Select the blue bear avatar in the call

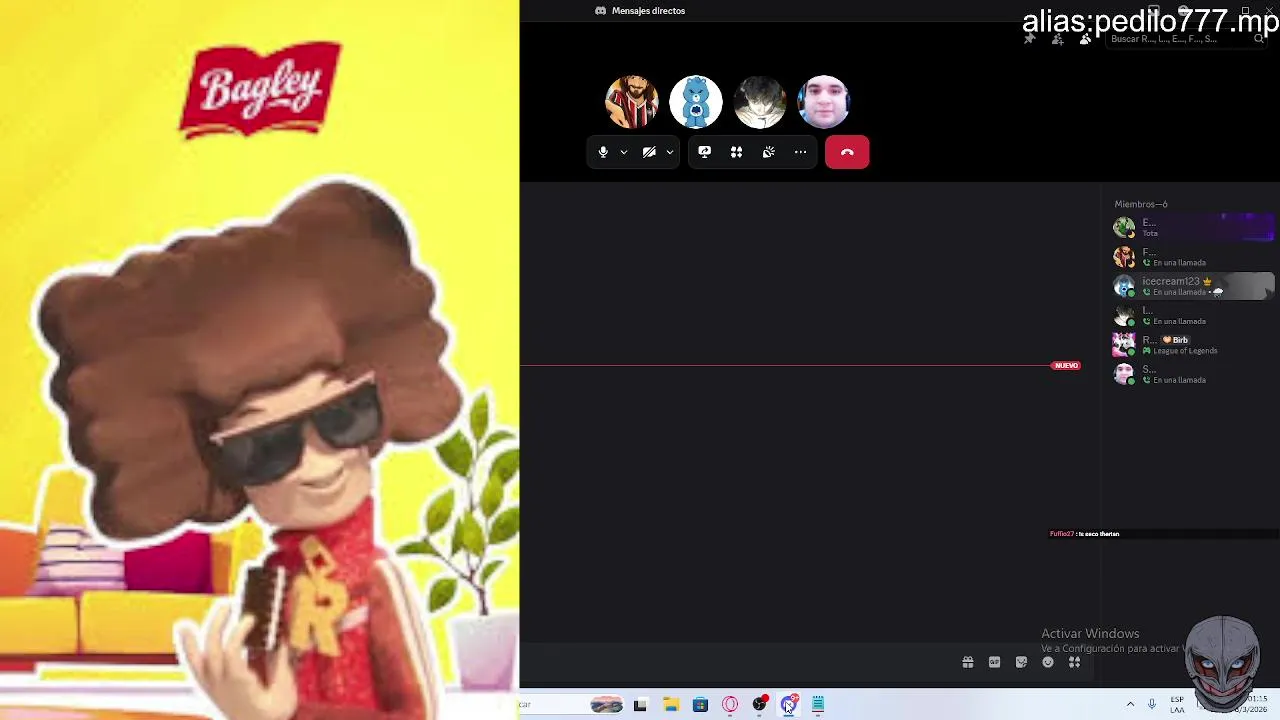pos(696,101)
